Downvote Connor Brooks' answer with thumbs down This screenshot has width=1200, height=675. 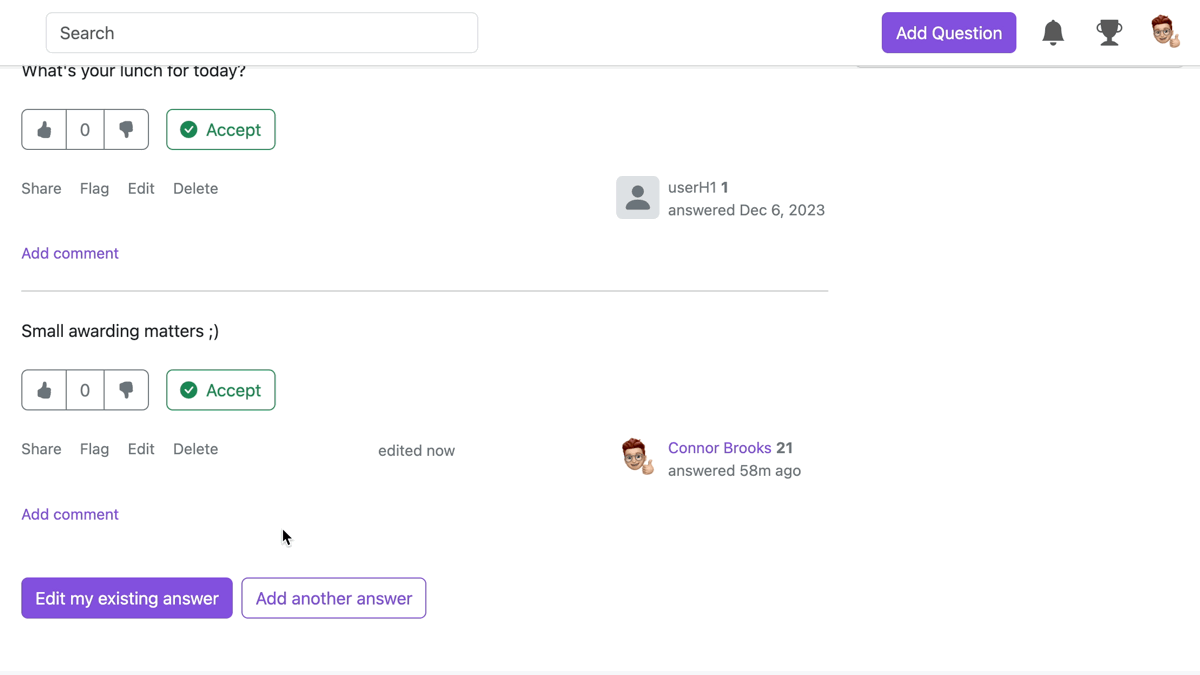click(x=126, y=391)
